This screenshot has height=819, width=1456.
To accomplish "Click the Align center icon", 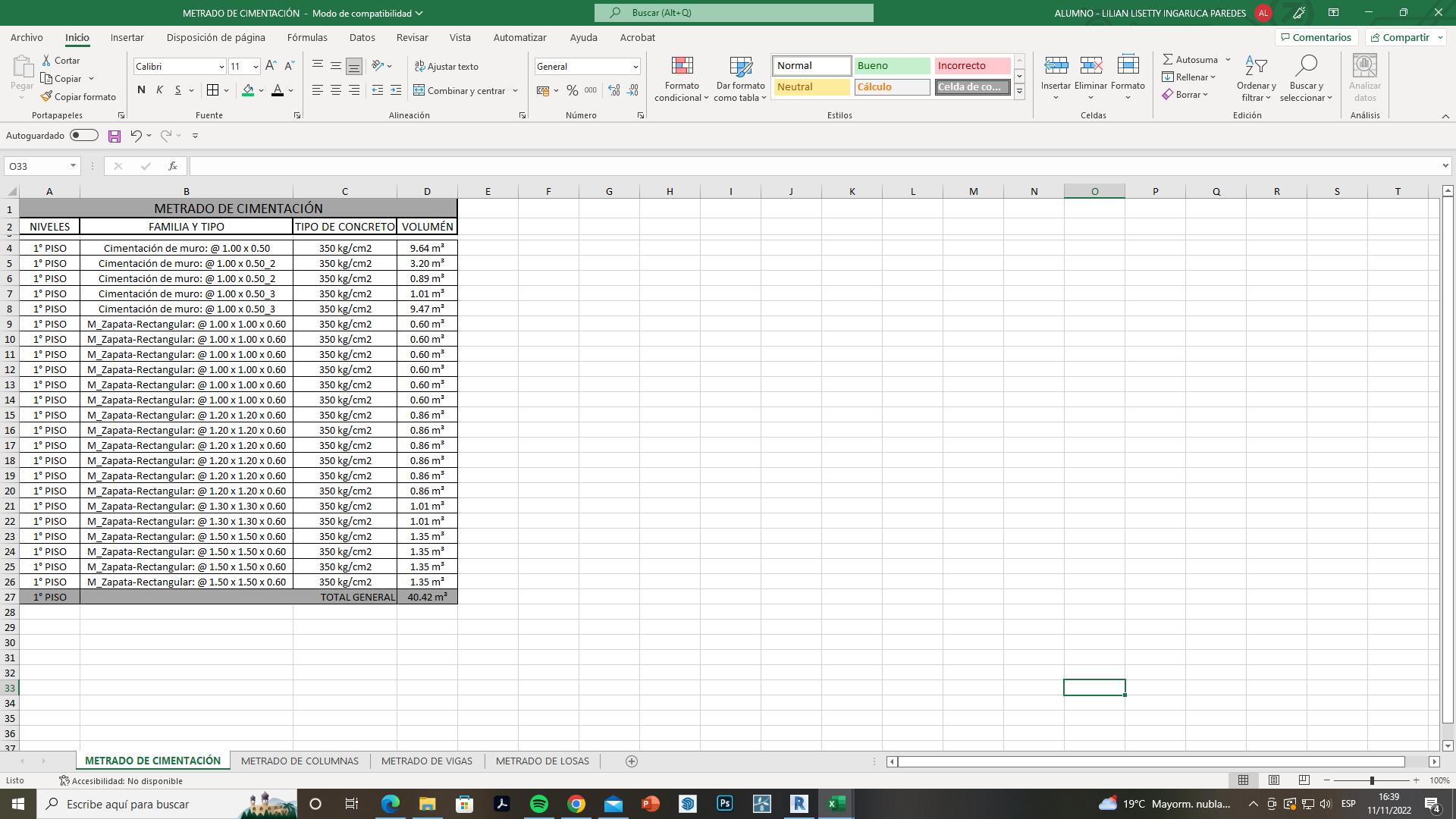I will 335,90.
